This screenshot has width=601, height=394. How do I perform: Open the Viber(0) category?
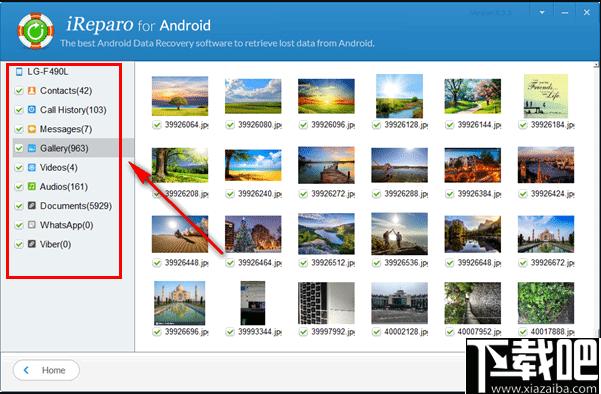(56, 244)
